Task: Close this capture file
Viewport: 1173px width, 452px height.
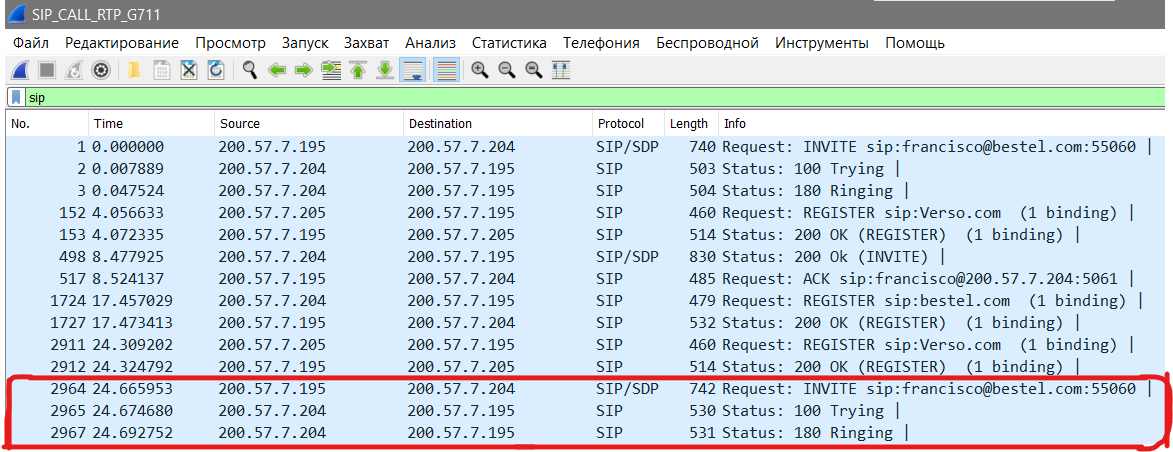Action: (x=189, y=70)
